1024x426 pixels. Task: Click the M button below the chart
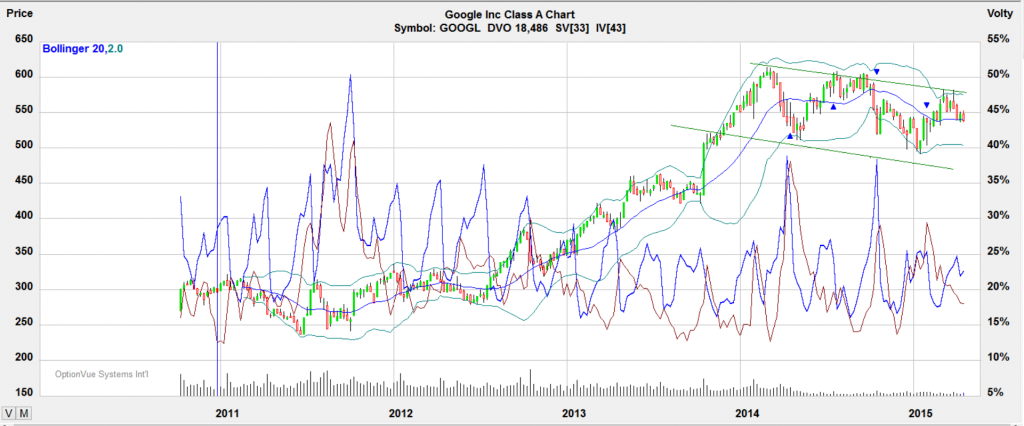click(23, 413)
